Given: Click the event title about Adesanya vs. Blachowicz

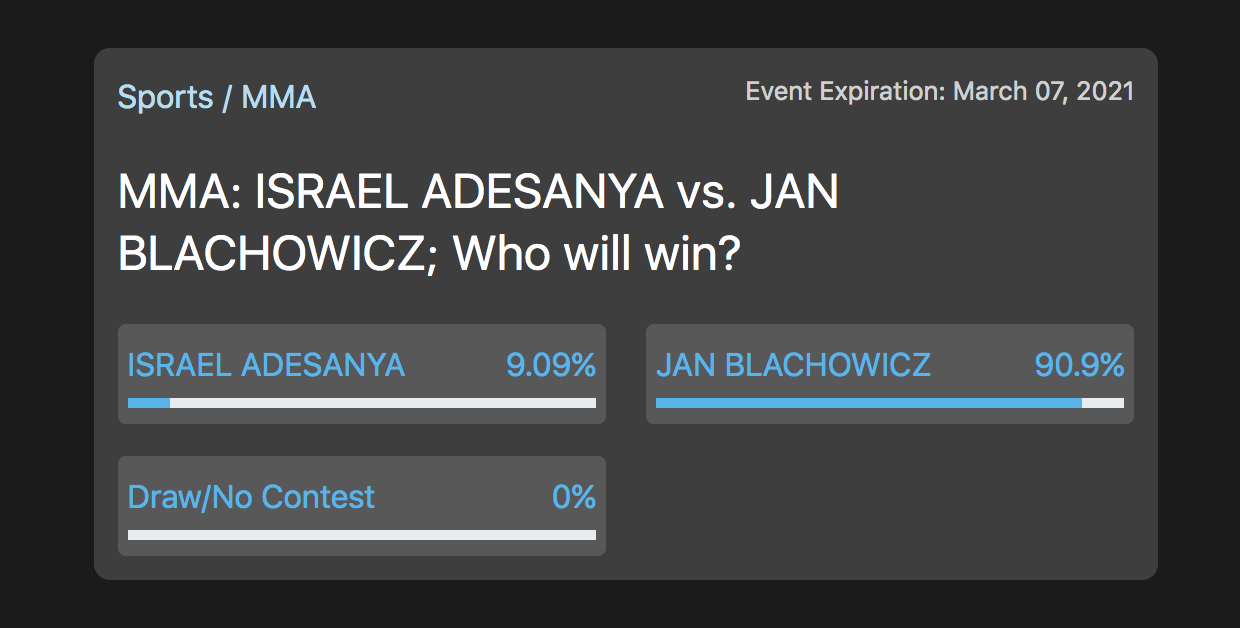Looking at the screenshot, I should tap(478, 223).
